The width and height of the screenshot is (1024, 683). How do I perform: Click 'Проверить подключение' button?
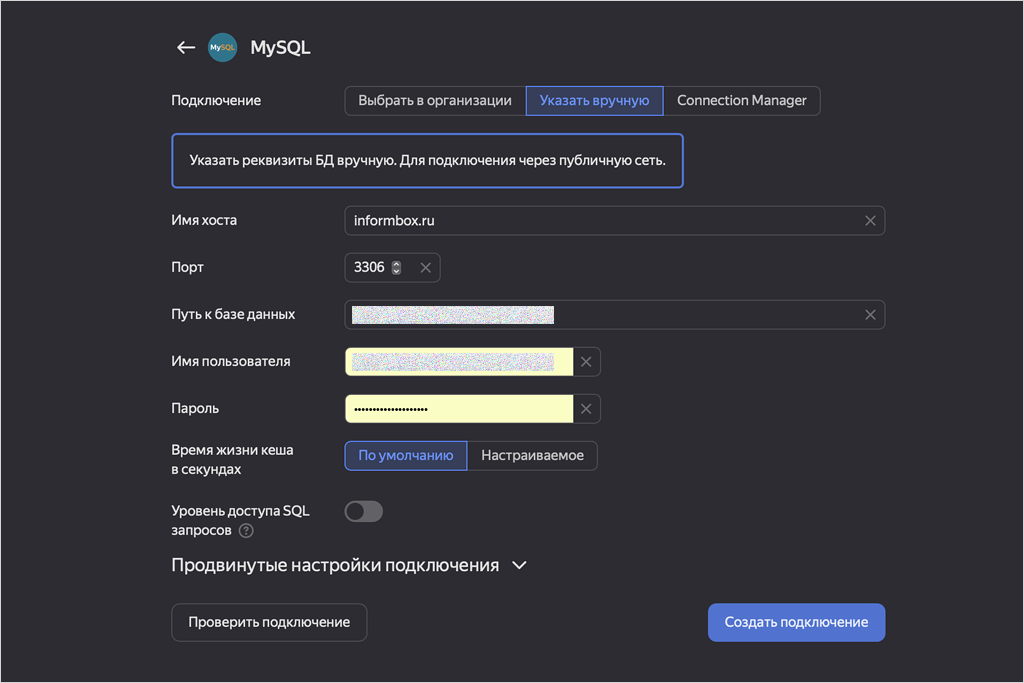269,622
